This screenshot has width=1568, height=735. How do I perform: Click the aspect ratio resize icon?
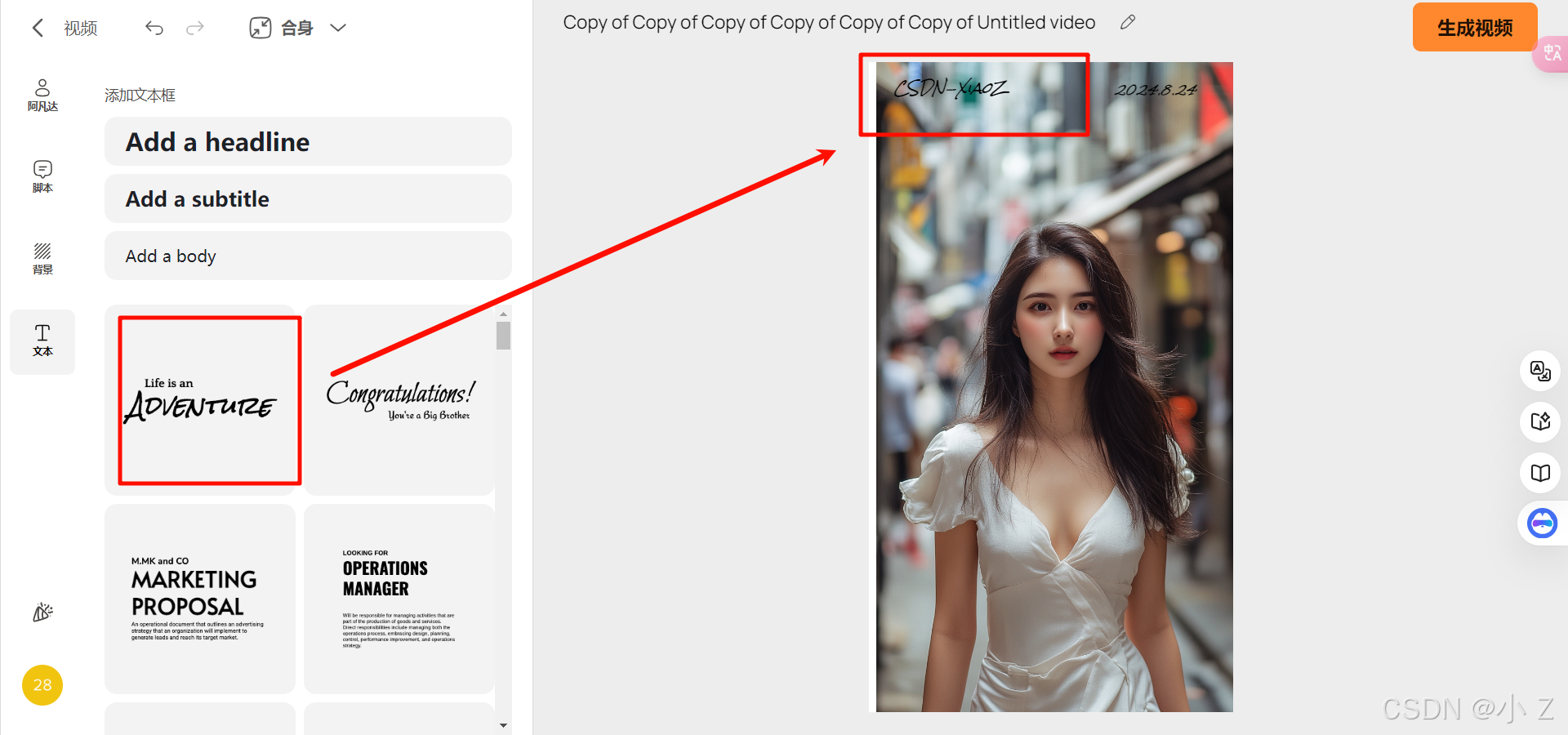click(x=261, y=28)
